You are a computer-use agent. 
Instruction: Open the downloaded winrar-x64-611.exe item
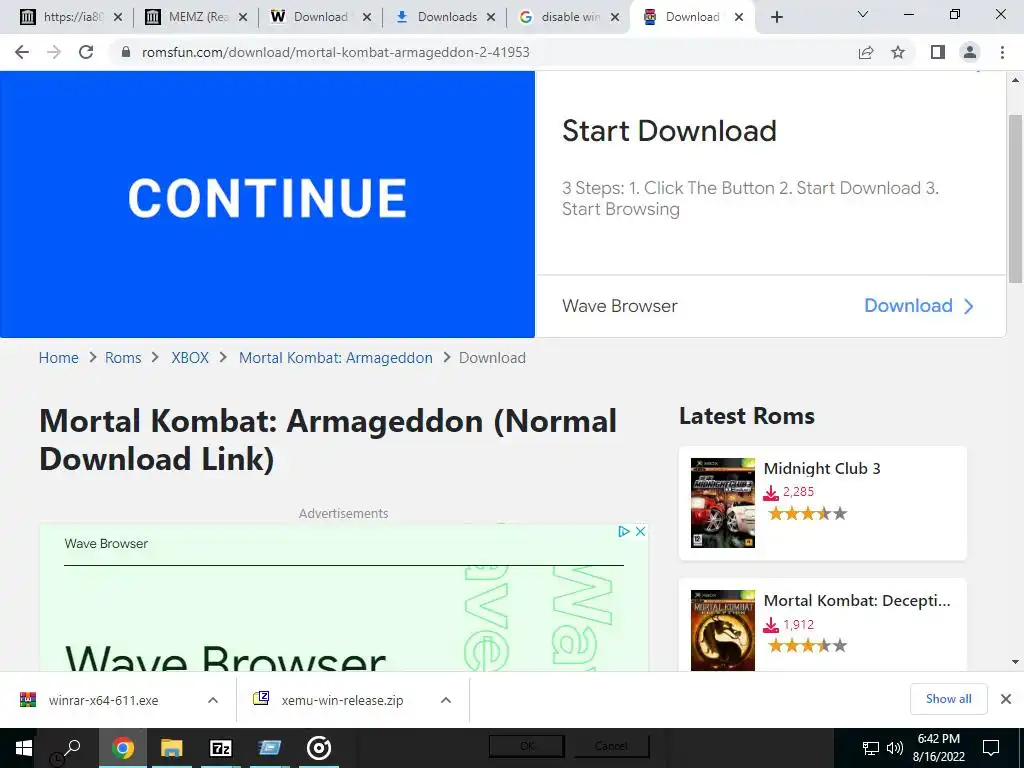coord(103,700)
